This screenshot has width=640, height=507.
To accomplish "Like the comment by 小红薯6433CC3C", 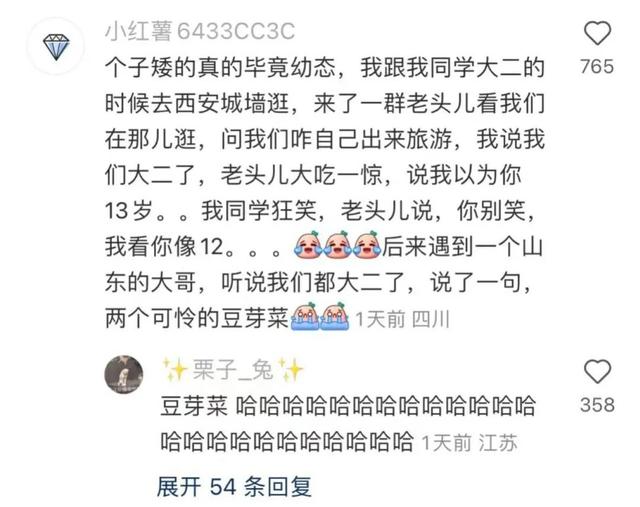I will [x=598, y=33].
